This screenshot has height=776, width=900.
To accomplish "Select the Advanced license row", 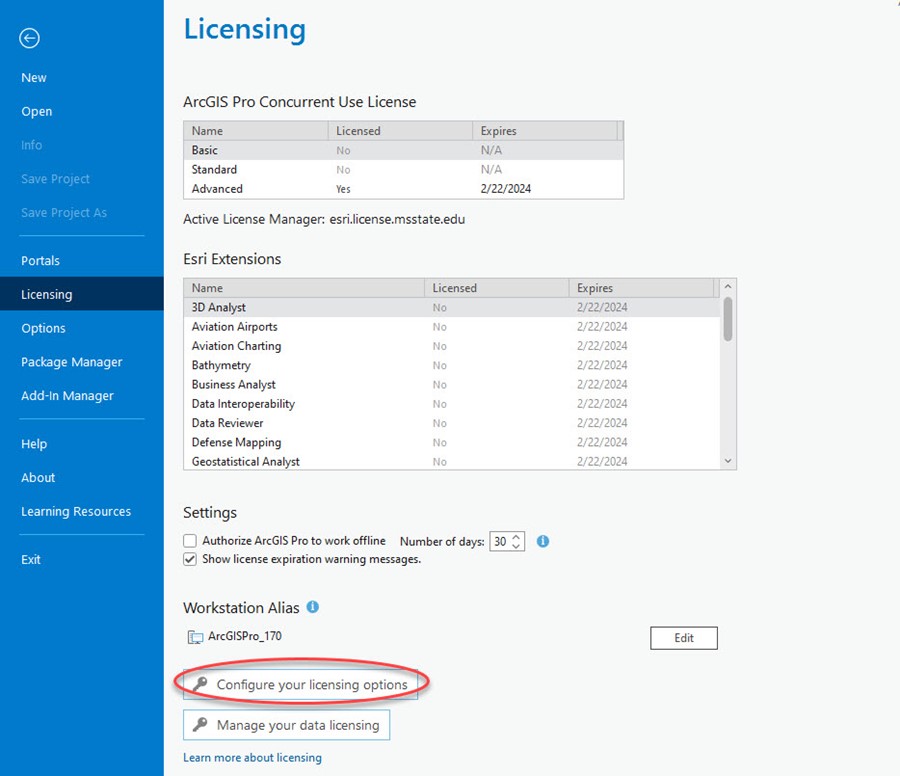I will [x=404, y=189].
